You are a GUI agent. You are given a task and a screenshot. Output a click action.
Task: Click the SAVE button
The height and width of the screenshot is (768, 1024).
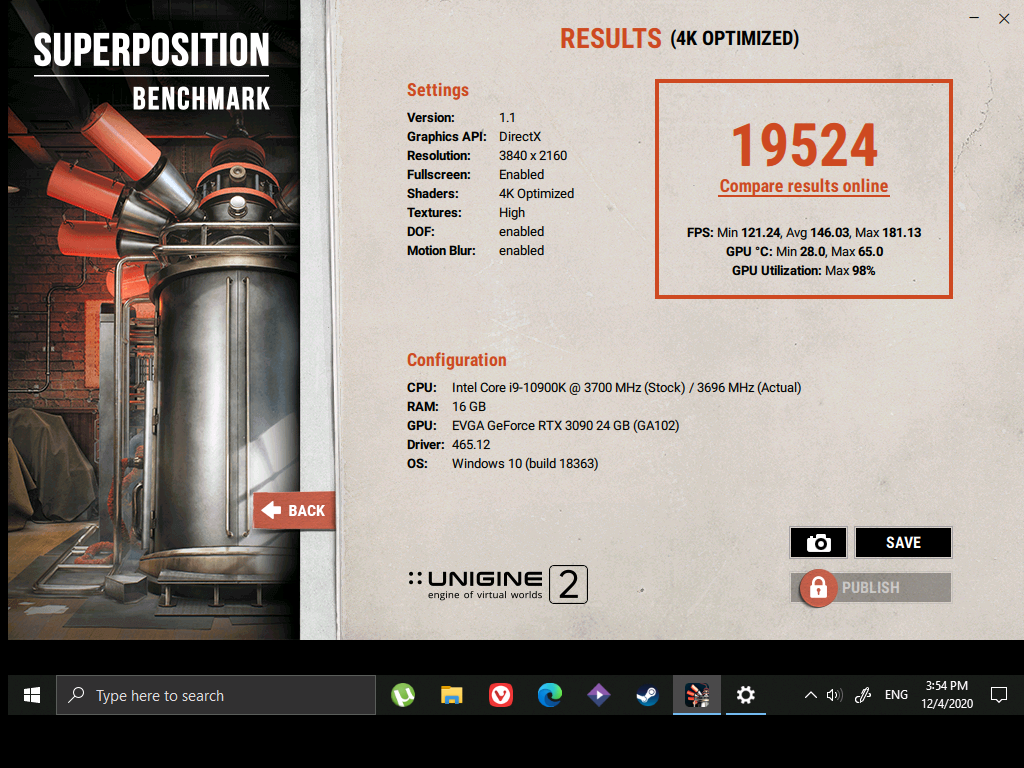[903, 543]
